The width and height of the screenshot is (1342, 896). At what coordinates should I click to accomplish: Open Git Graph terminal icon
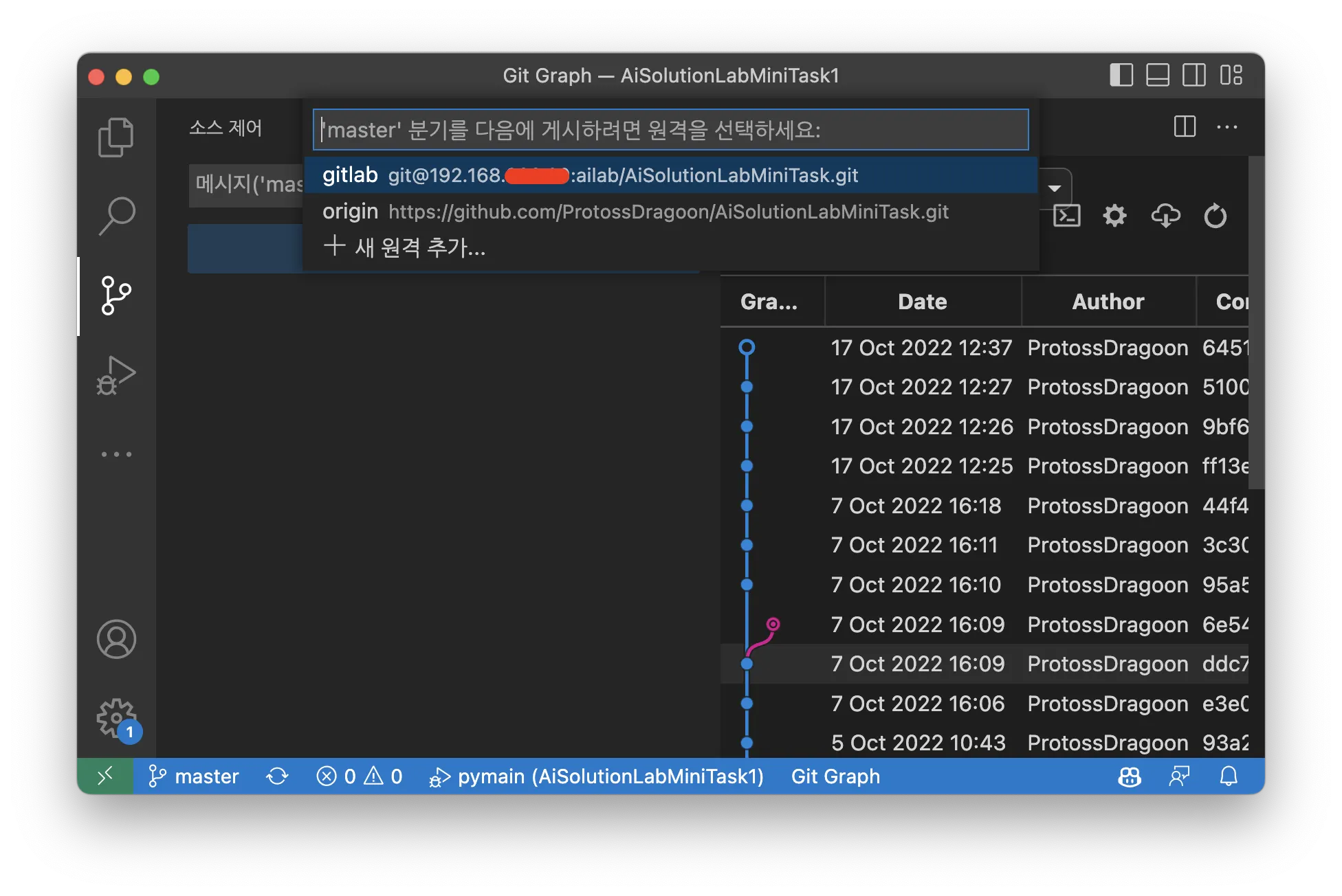(1066, 216)
